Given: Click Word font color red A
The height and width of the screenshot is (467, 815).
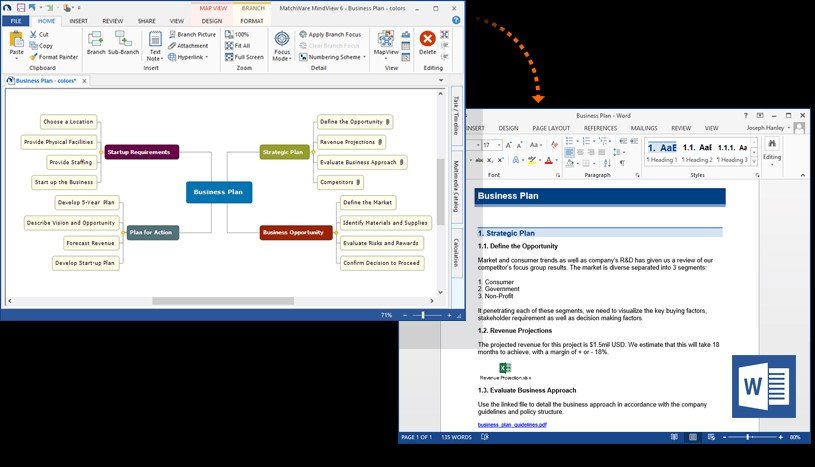Looking at the screenshot, I should click(549, 160).
